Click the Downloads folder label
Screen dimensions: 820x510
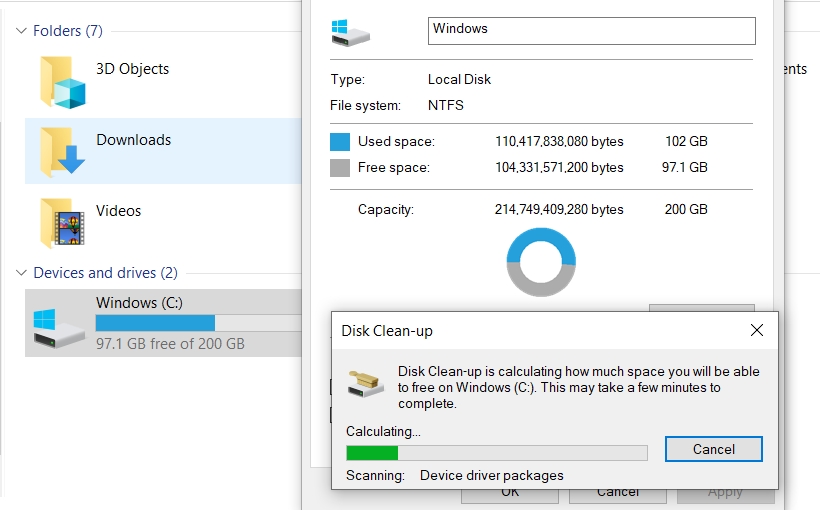133,140
